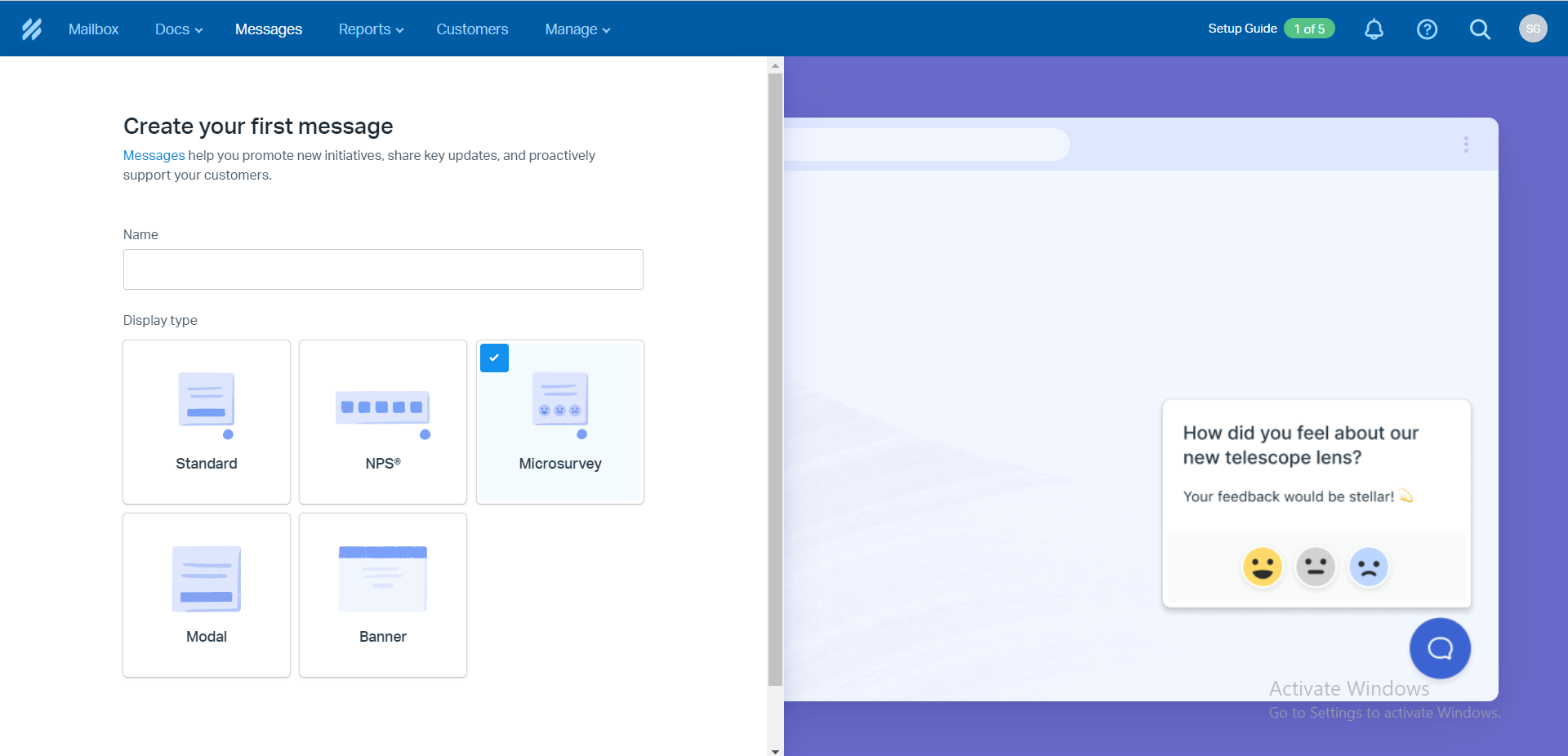
Task: Click the checked mark on Microsurvey card
Action: [x=494, y=358]
